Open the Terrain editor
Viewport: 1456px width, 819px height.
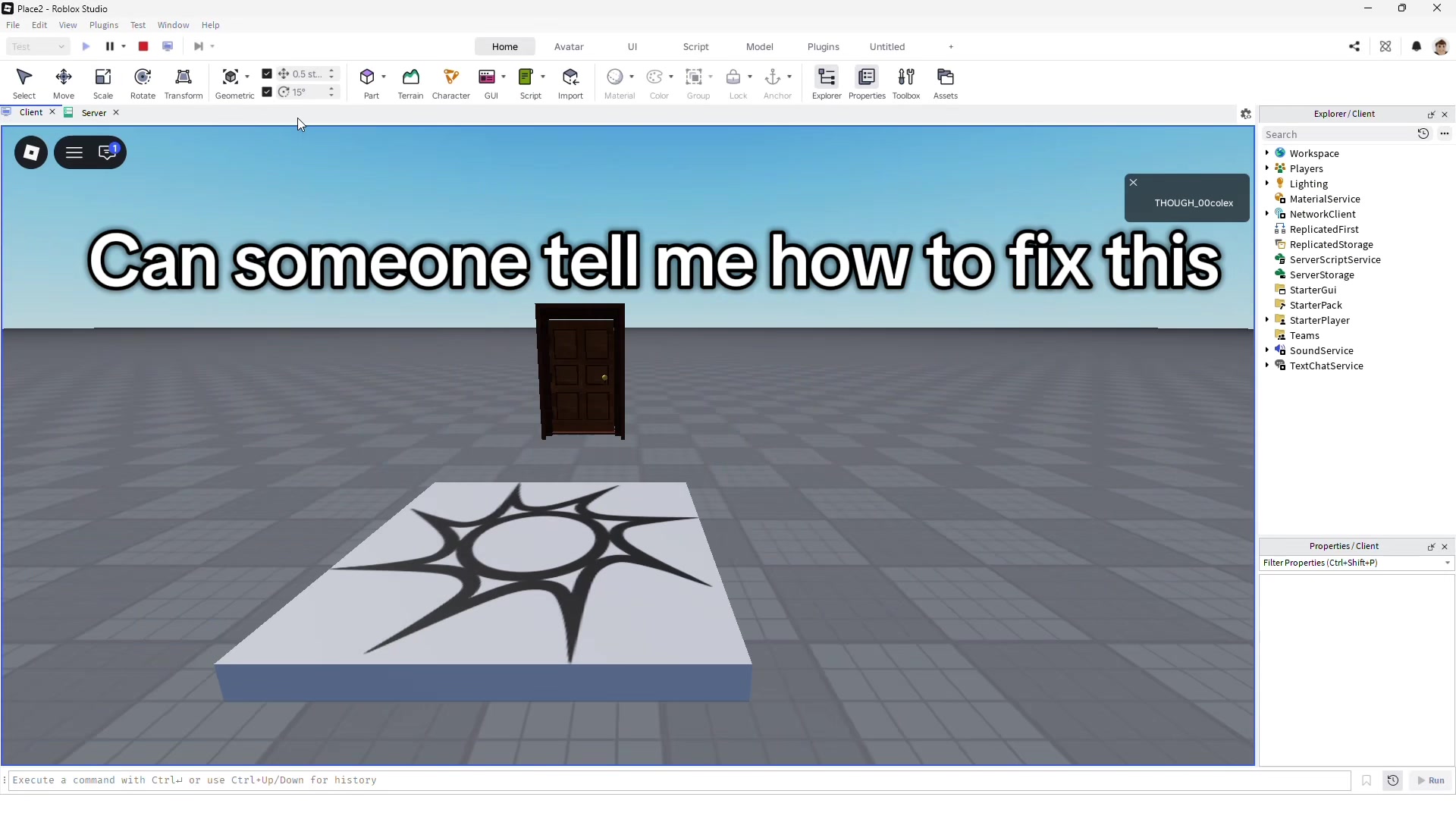click(410, 83)
